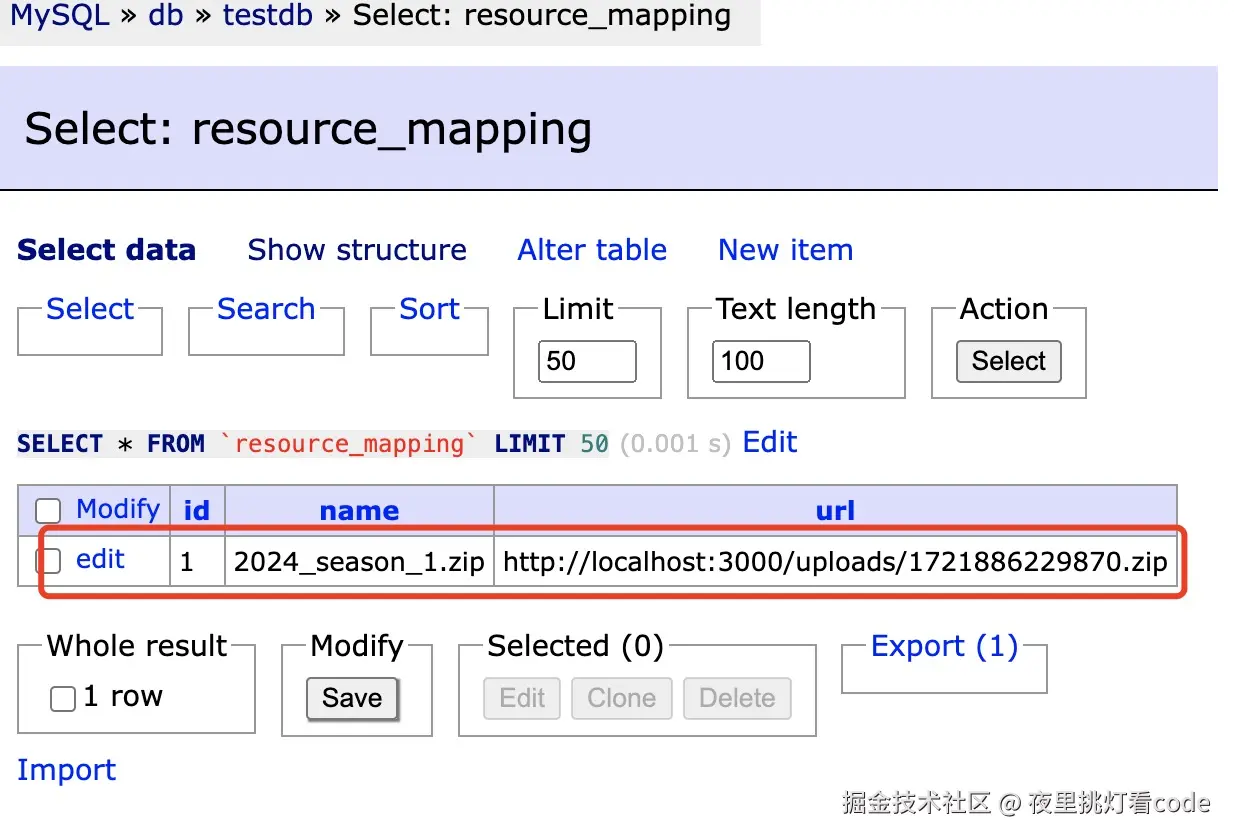Expand the Sort fieldset legend
This screenshot has width=1234, height=840.
[430, 309]
